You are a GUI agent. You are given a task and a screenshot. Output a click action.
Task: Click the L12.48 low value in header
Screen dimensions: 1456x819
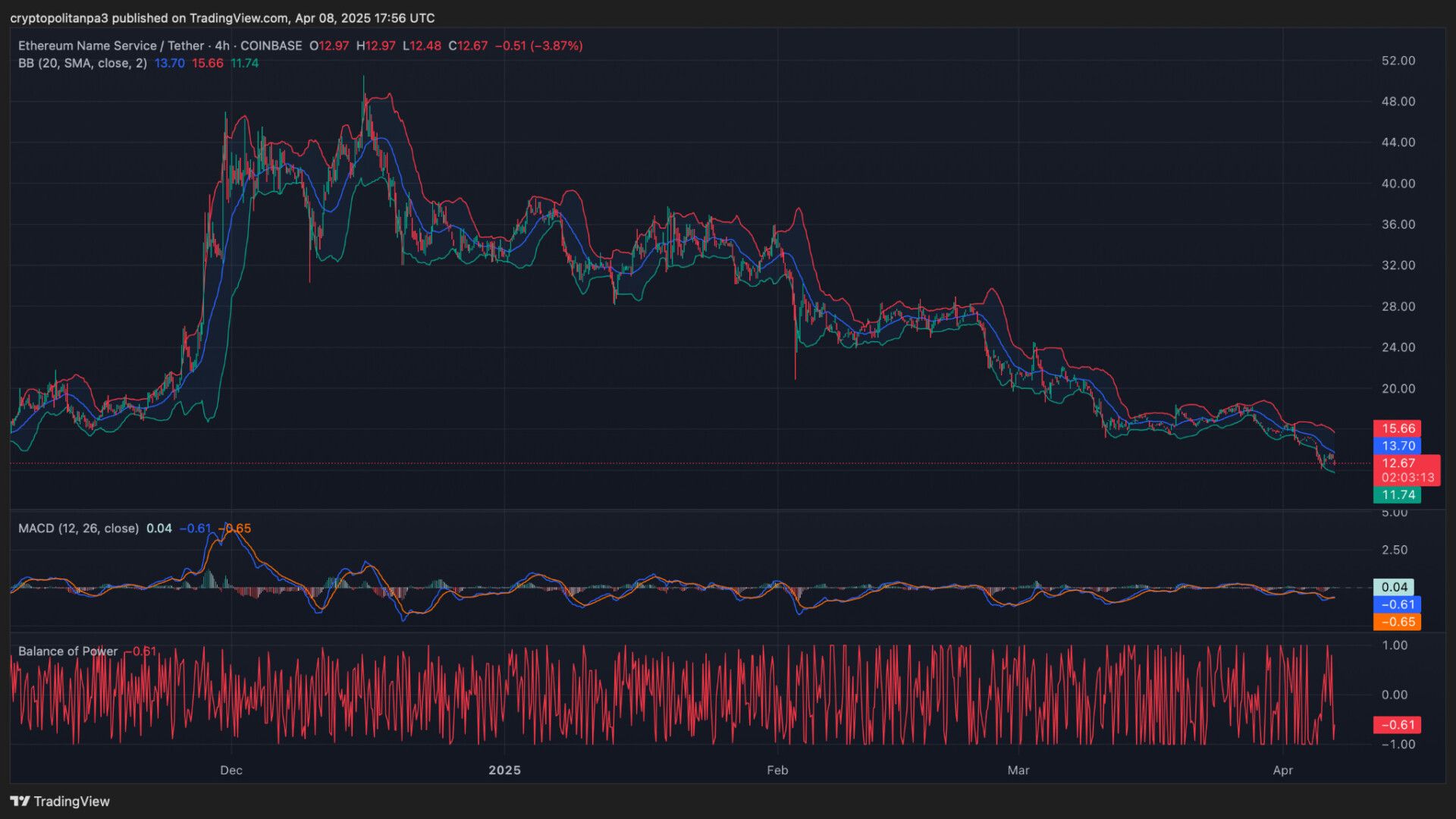pos(422,45)
